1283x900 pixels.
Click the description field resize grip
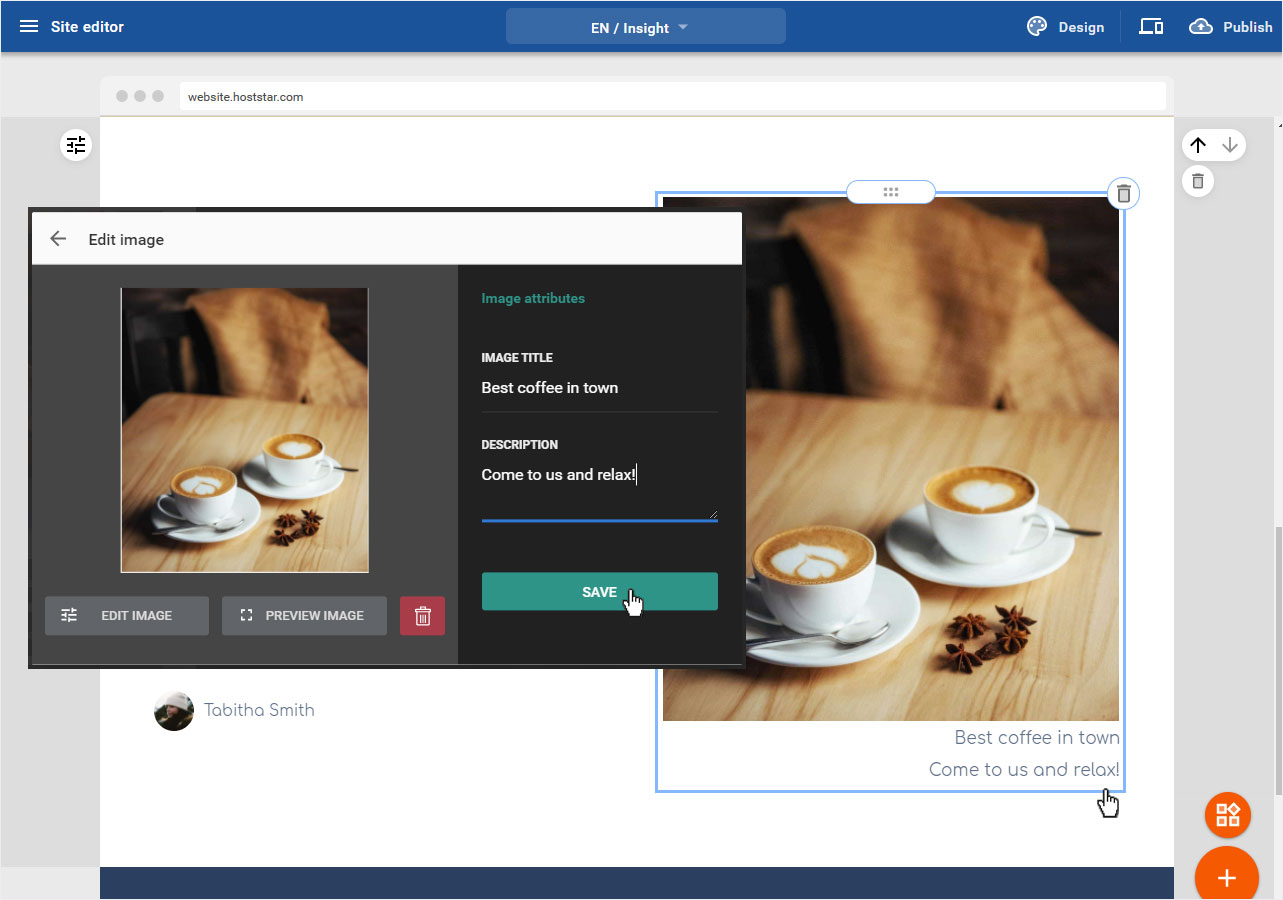pos(714,514)
